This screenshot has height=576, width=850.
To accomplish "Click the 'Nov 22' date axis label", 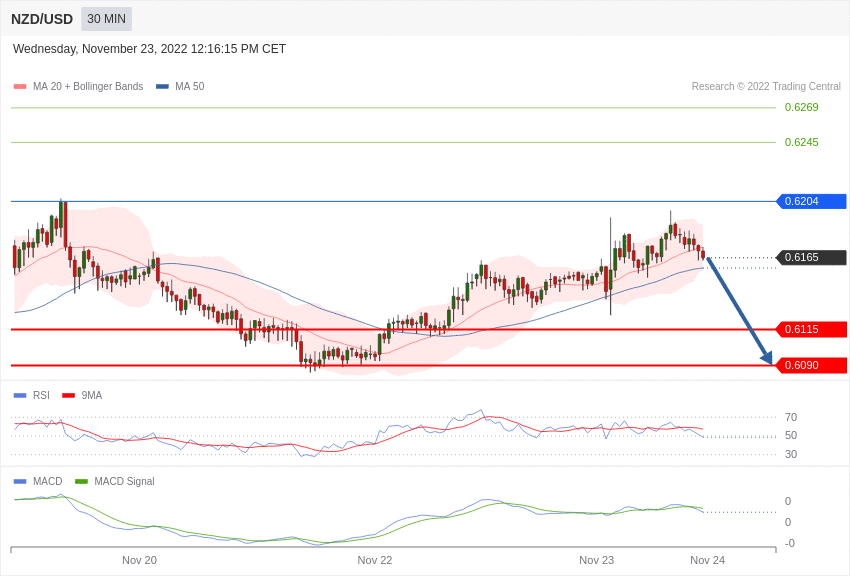I will click(375, 560).
